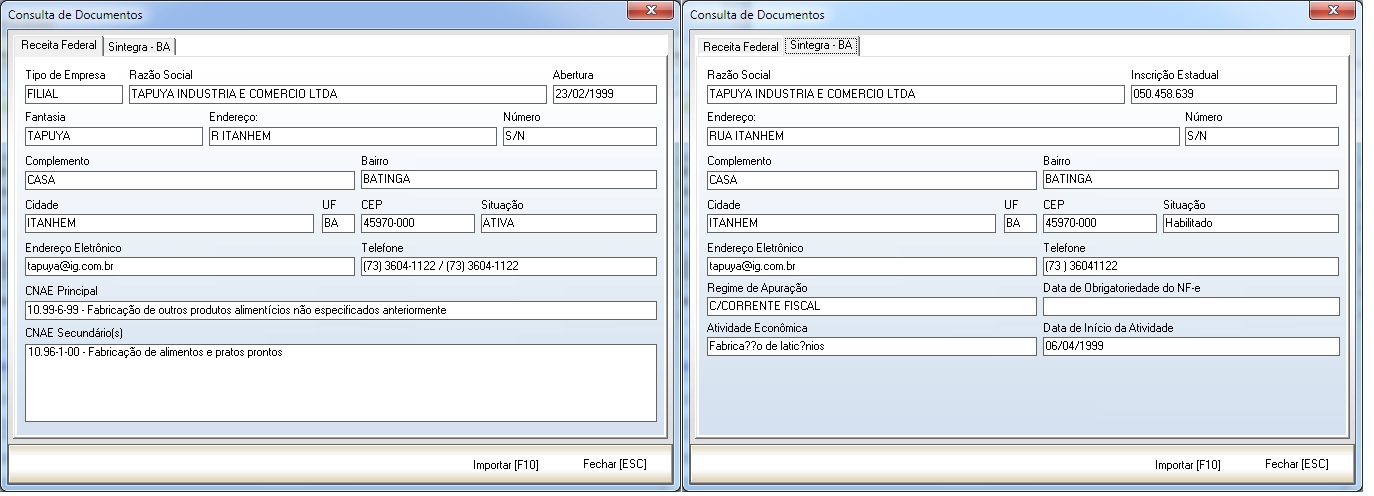
Task: Click the left window title bar text
Action: pos(75,15)
